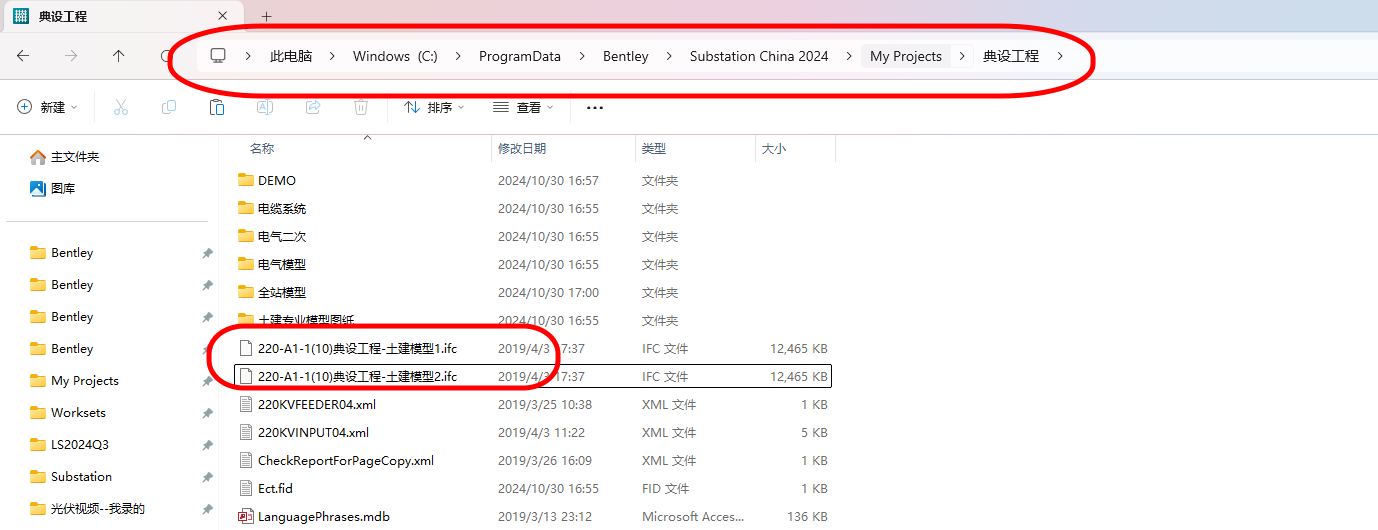Image resolution: width=1378 pixels, height=530 pixels.
Task: Unpin icon beside LS2024Q3 sidebar entry
Action: tap(207, 445)
